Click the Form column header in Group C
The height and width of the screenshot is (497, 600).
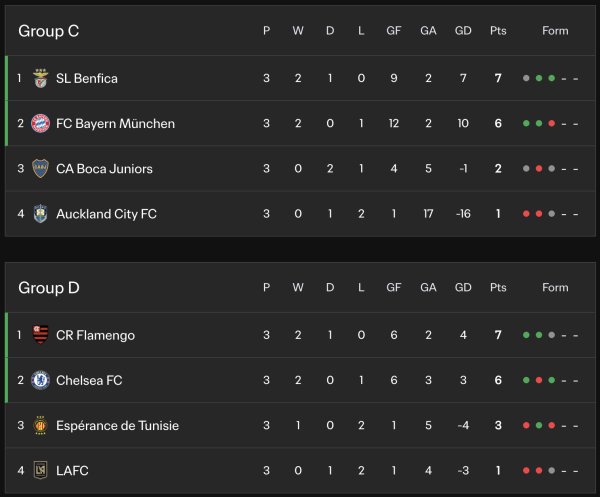(555, 31)
